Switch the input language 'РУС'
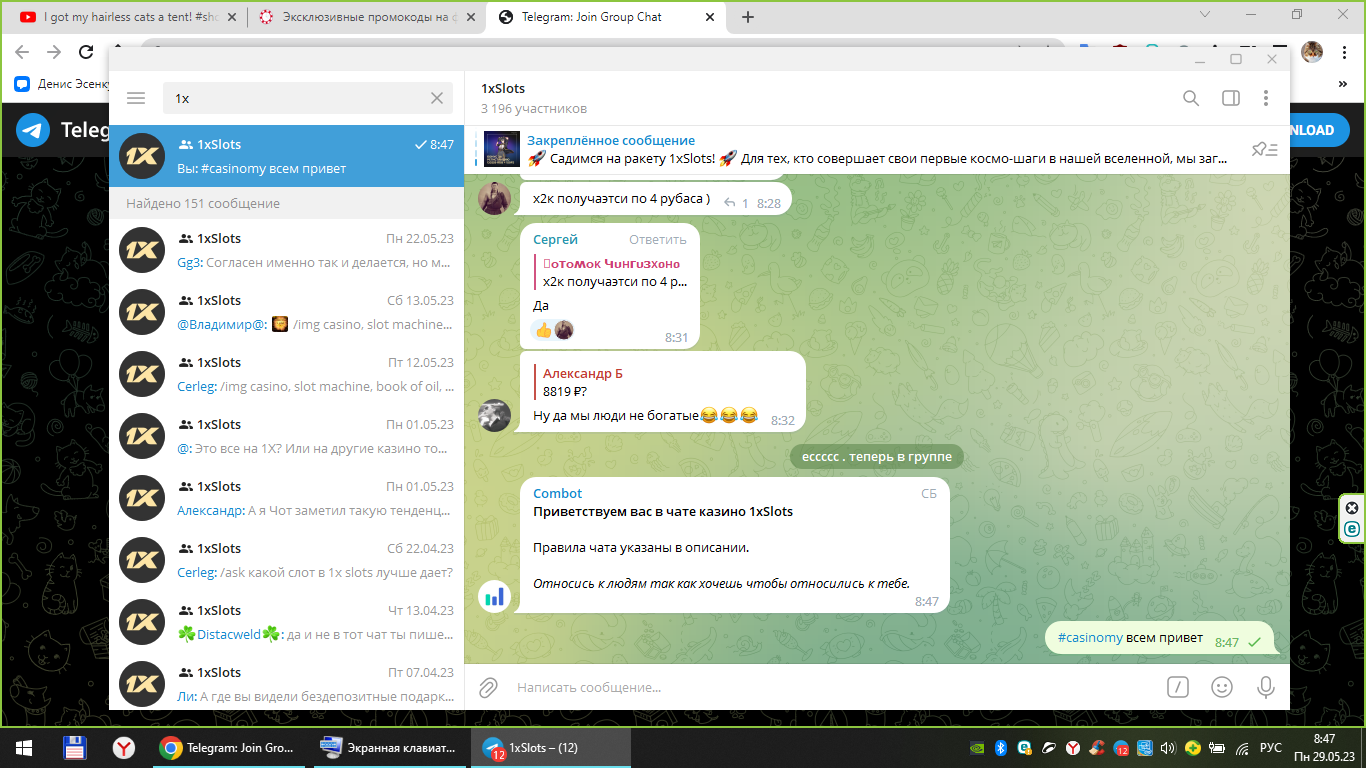1366x768 pixels. (x=1270, y=748)
